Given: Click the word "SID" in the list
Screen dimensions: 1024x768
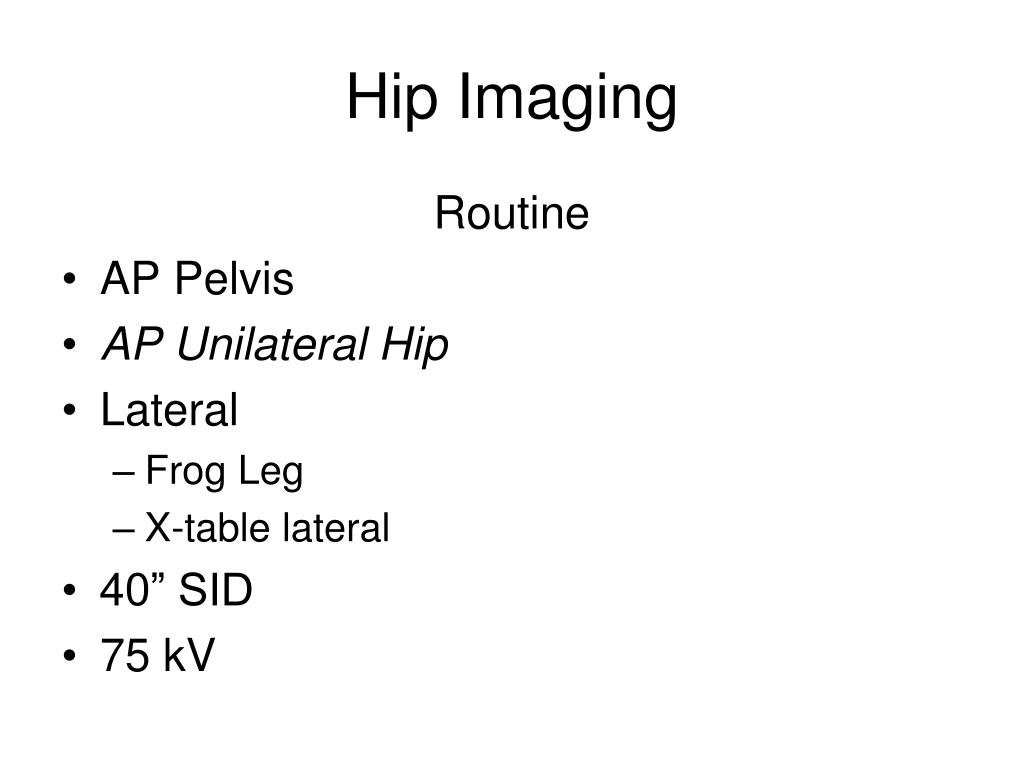Looking at the screenshot, I should pyautogui.click(x=215, y=592).
